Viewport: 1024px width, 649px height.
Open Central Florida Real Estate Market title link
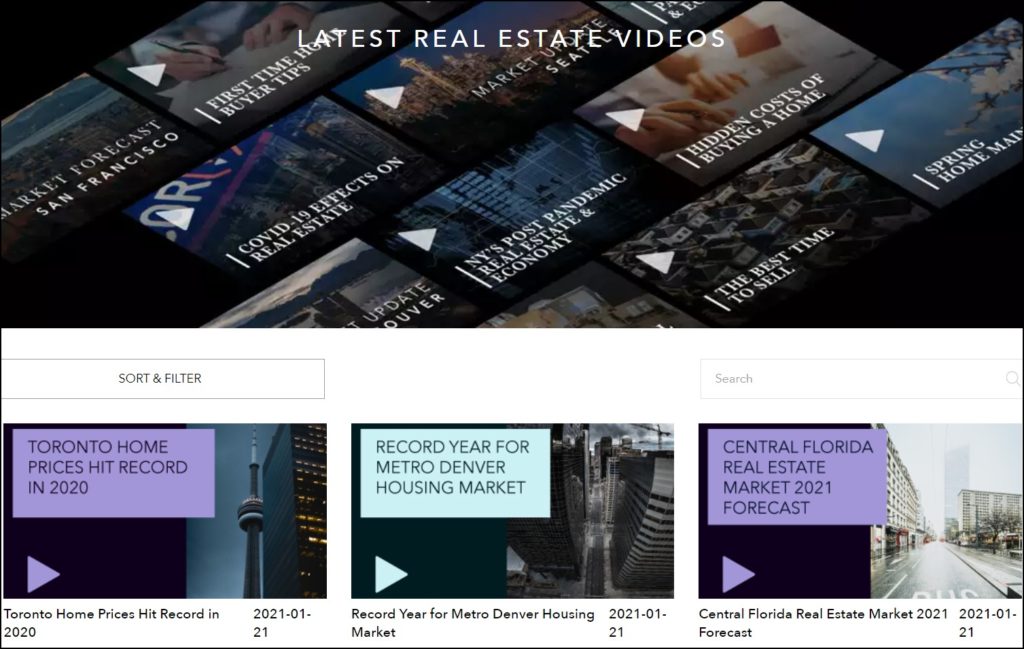point(822,623)
